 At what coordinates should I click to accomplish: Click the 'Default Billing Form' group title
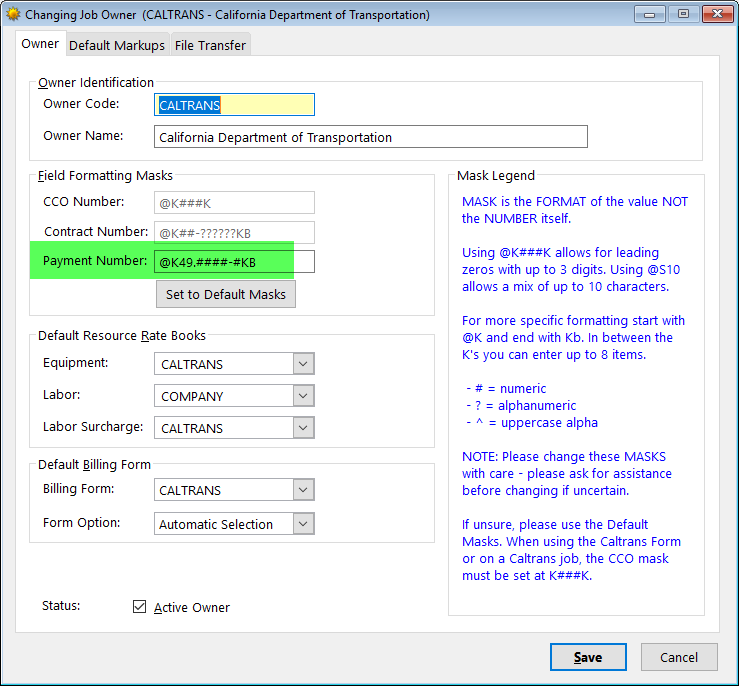point(94,465)
